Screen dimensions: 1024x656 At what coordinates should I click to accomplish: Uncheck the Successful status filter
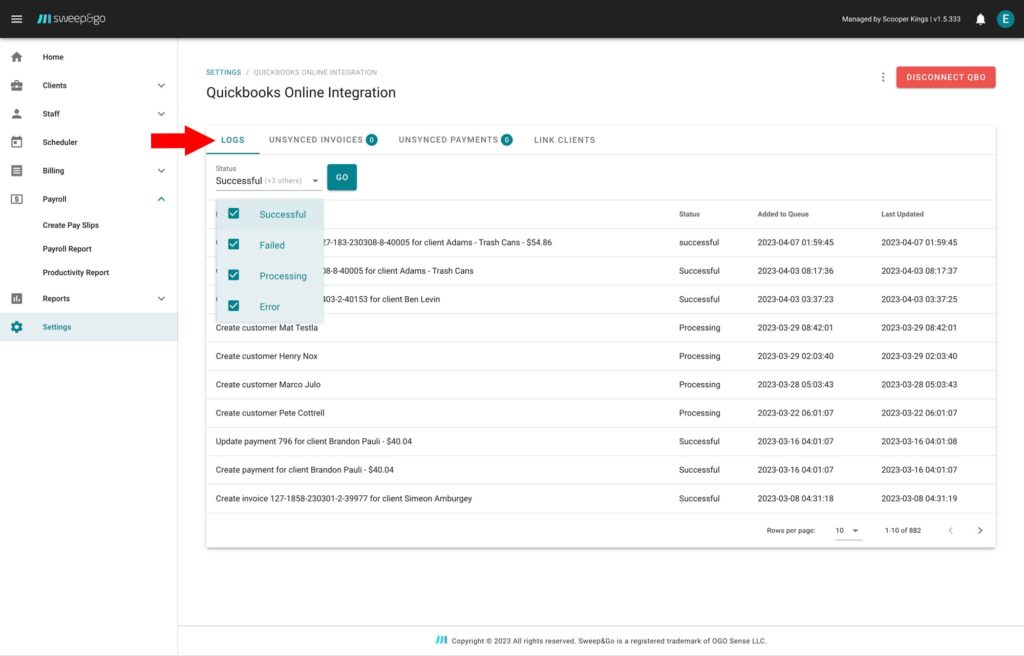(233, 214)
